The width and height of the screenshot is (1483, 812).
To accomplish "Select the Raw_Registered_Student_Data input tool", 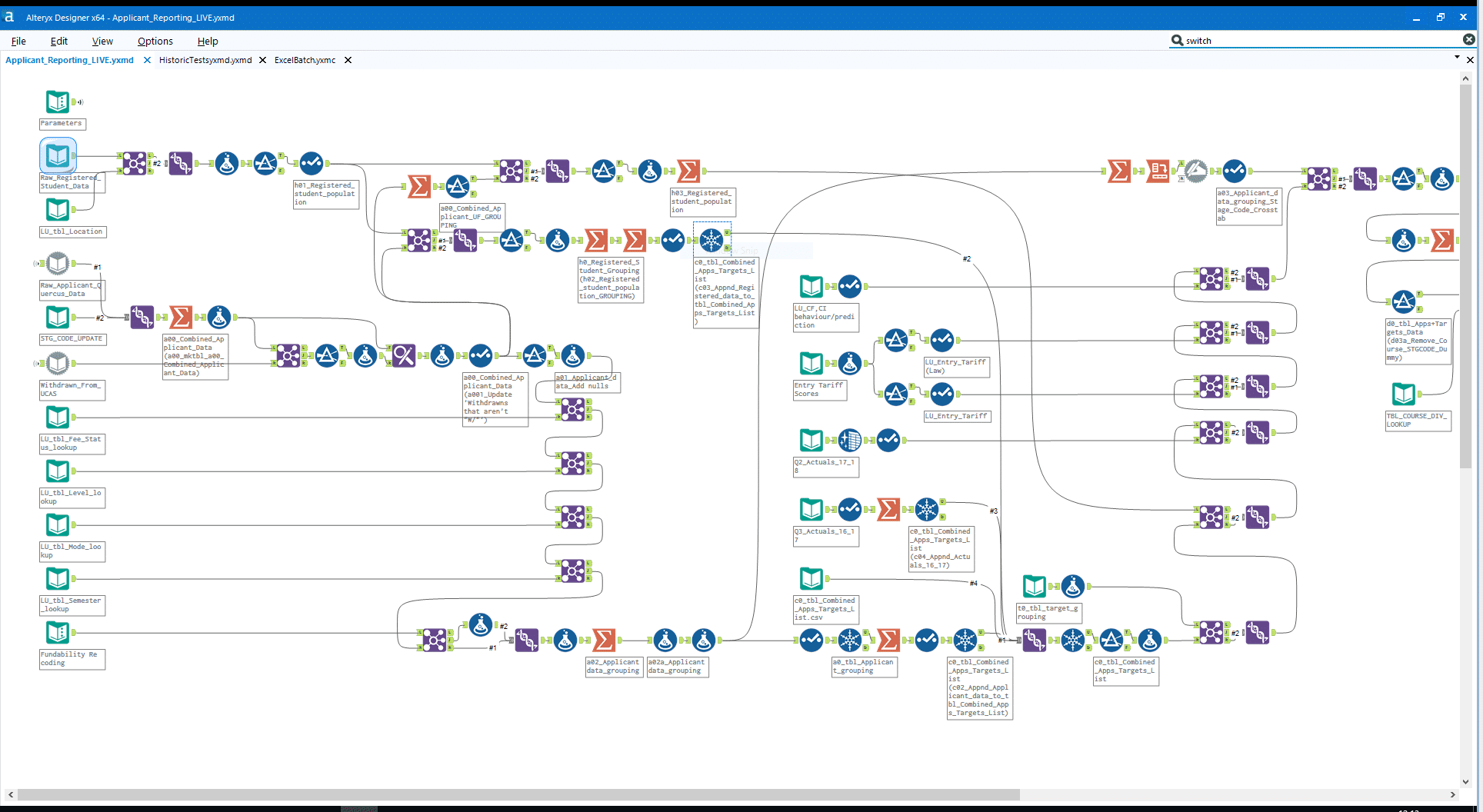I will point(58,155).
